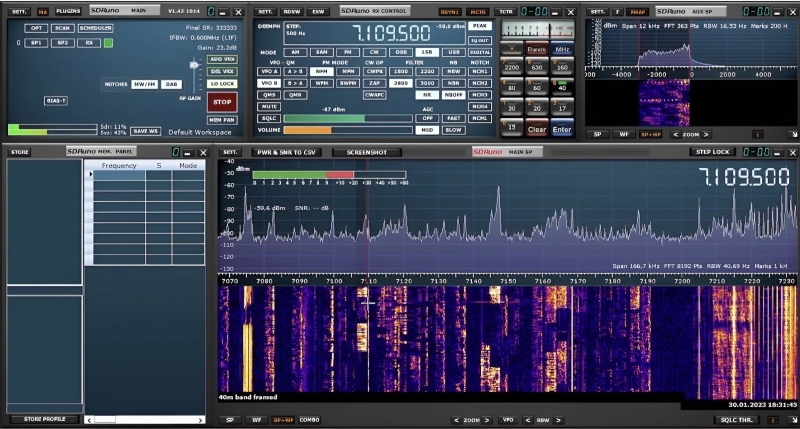800x429 pixels.
Task: Select the 3000 filter bandwidth
Action: tap(427, 83)
